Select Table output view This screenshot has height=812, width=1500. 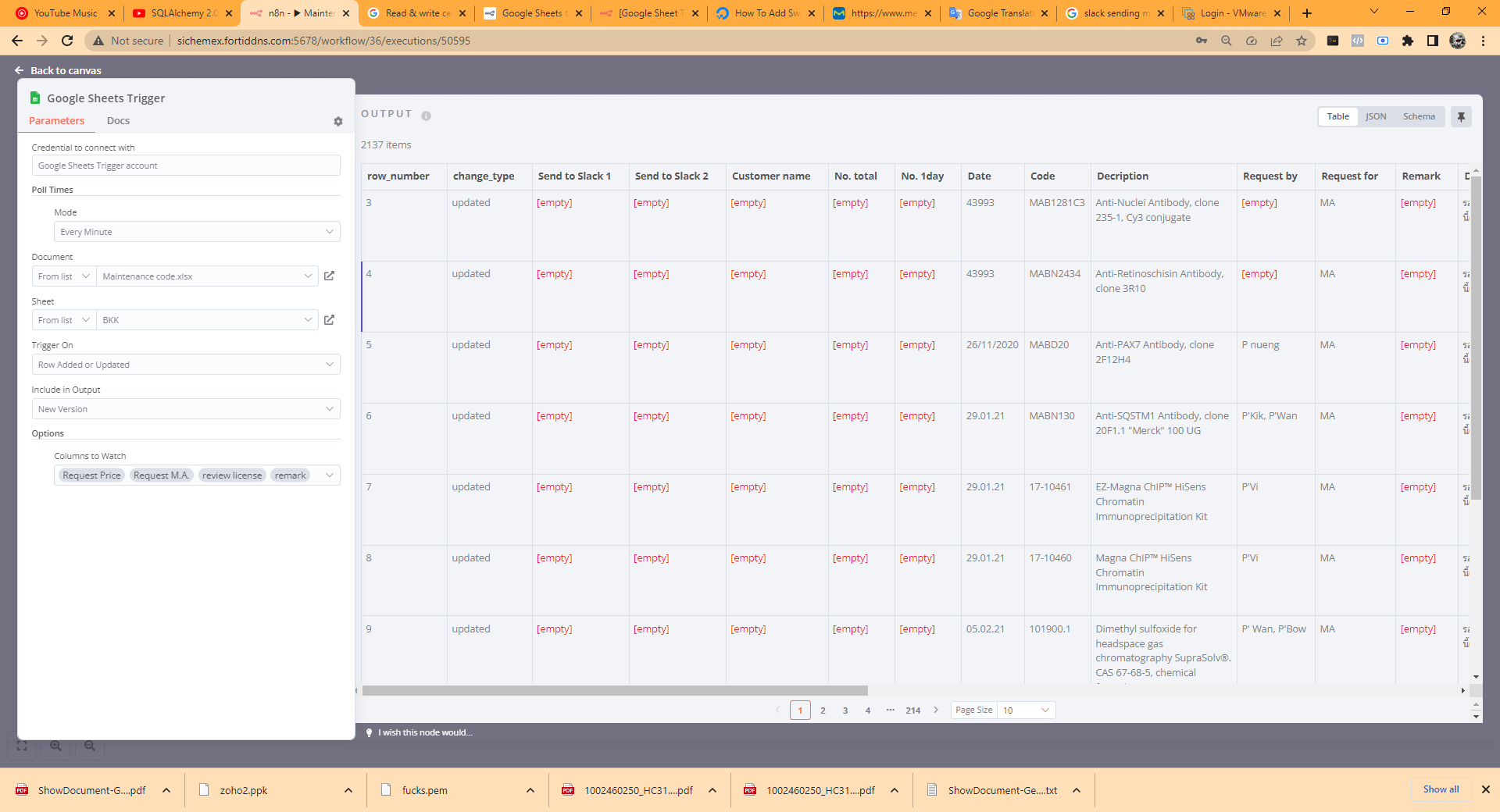(x=1337, y=116)
